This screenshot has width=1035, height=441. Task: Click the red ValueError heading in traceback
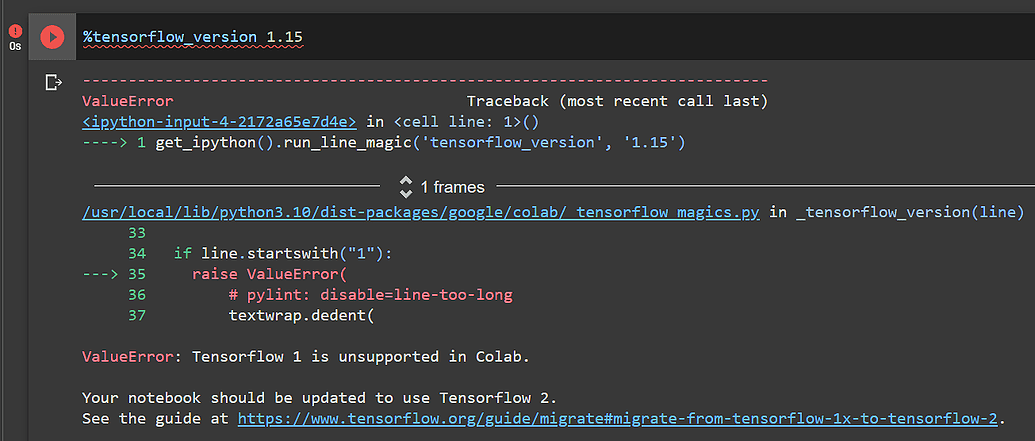coord(128,101)
